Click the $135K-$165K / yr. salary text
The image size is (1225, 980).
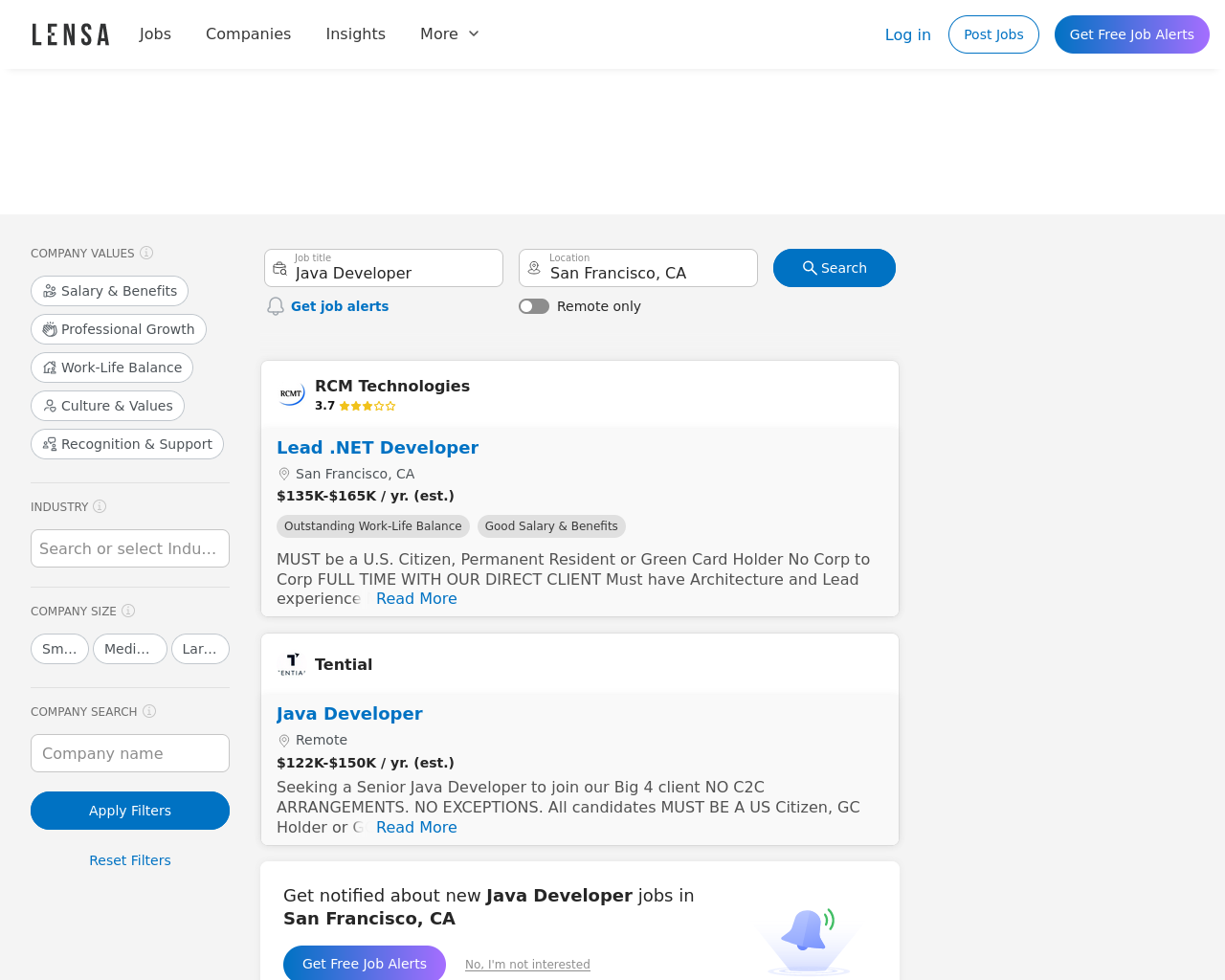[366, 496]
